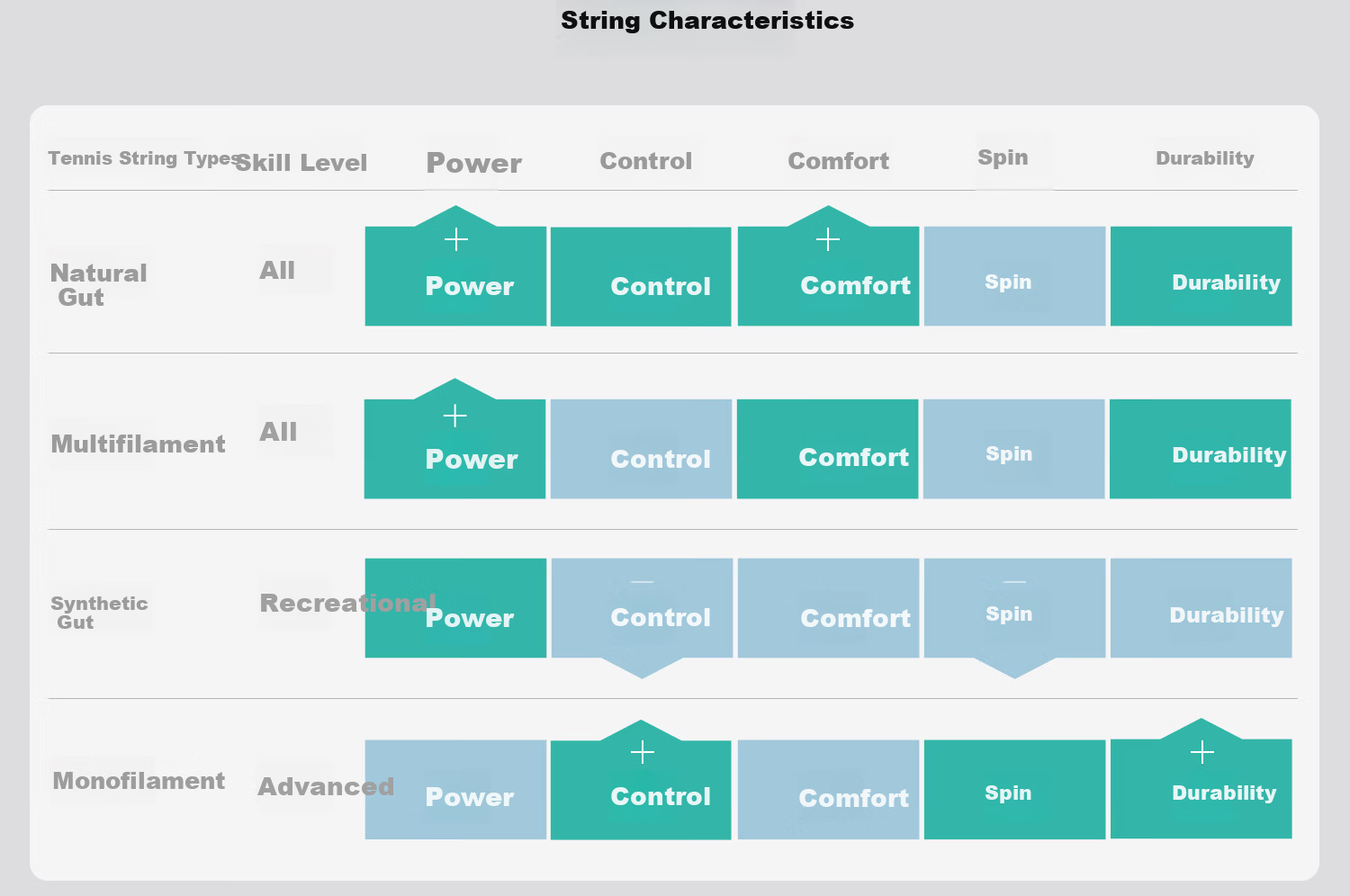
Task: Click the plus icon on Multifilament Power
Action: (x=455, y=416)
